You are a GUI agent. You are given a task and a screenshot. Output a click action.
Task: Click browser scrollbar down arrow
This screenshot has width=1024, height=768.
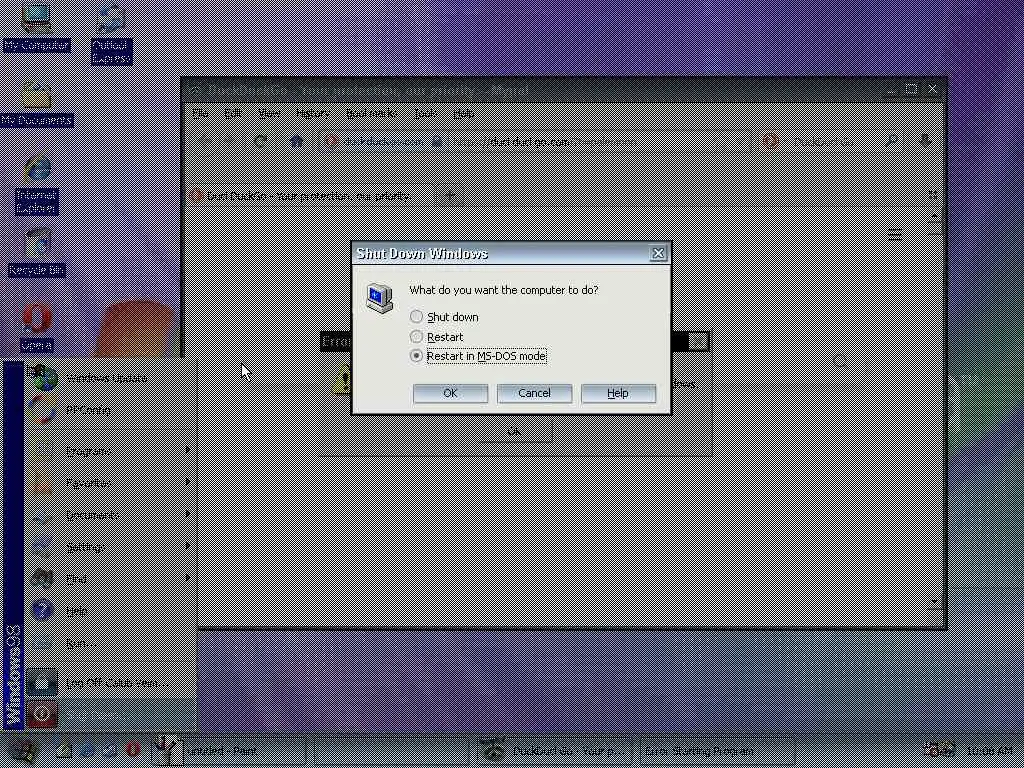(x=935, y=601)
